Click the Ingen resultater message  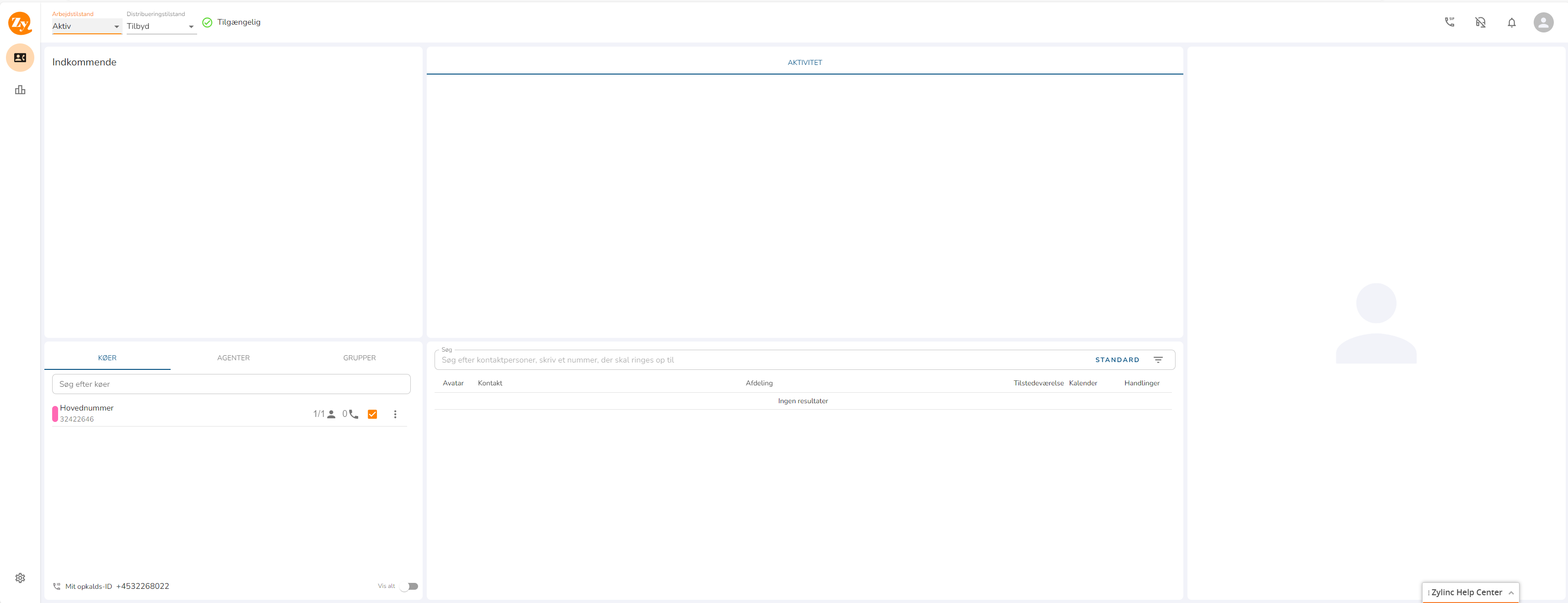click(x=803, y=401)
